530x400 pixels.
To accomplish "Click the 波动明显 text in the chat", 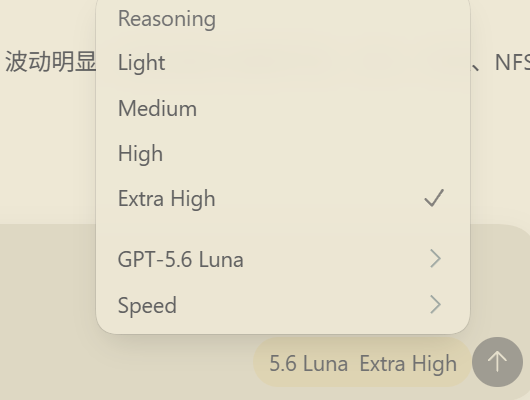I will (x=51, y=62).
